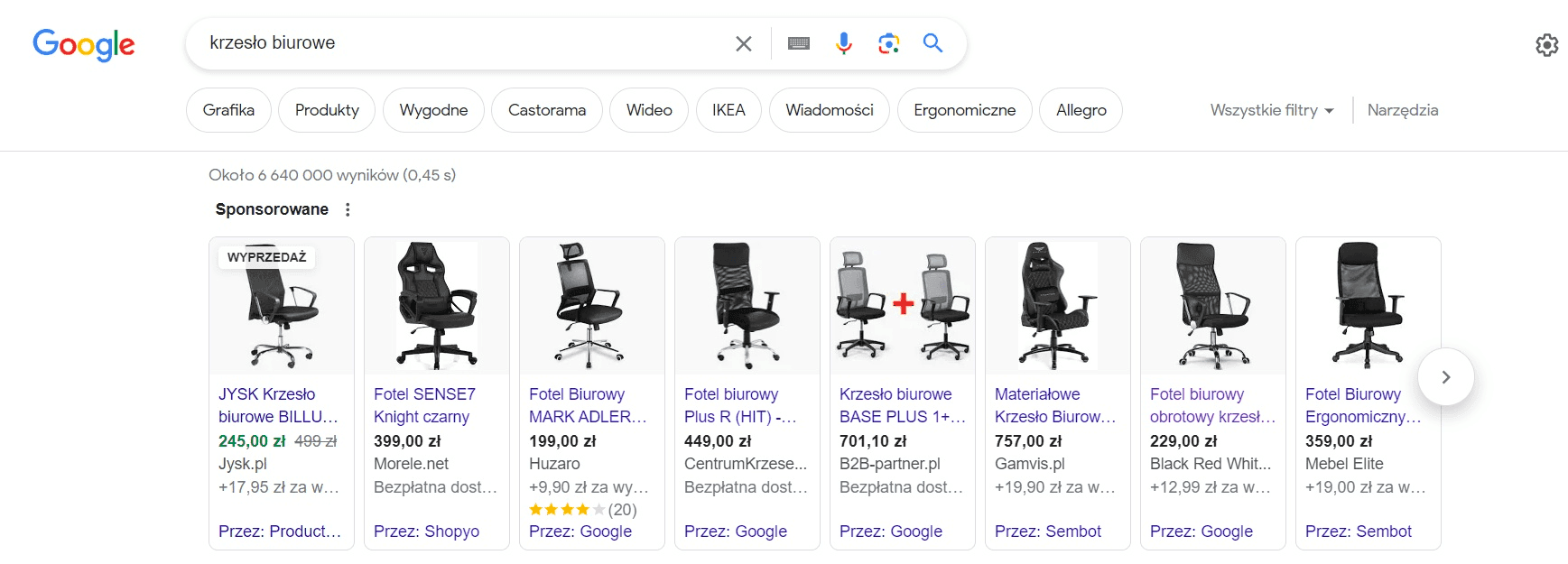Open the settings gear
Image resolution: width=1568 pixels, height=564 pixels.
point(1547,44)
